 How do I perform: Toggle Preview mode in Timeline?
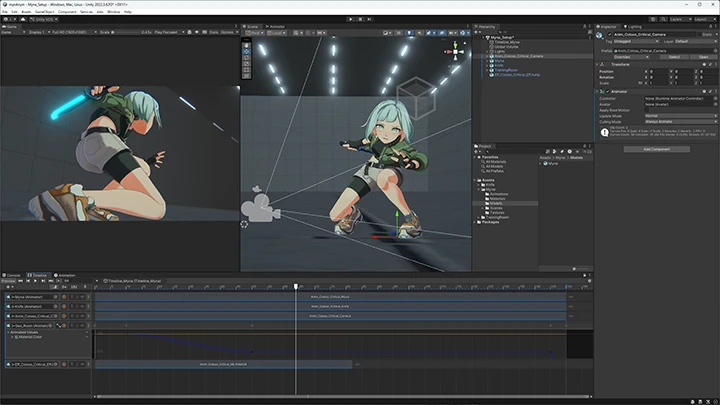[x=8, y=281]
